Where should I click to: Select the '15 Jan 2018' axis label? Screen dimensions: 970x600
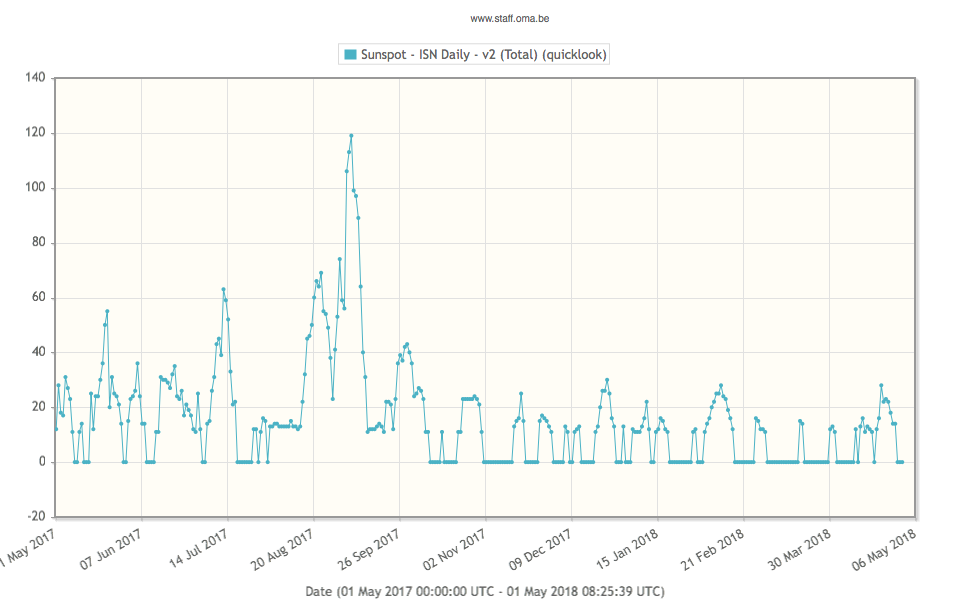click(x=627, y=551)
